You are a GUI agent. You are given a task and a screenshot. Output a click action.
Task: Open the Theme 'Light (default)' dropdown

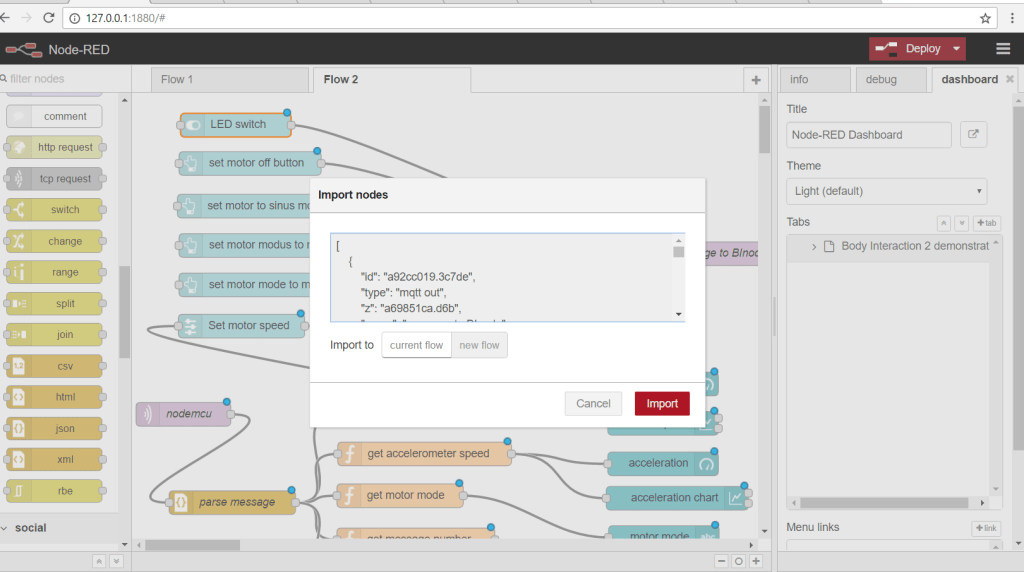(x=886, y=191)
